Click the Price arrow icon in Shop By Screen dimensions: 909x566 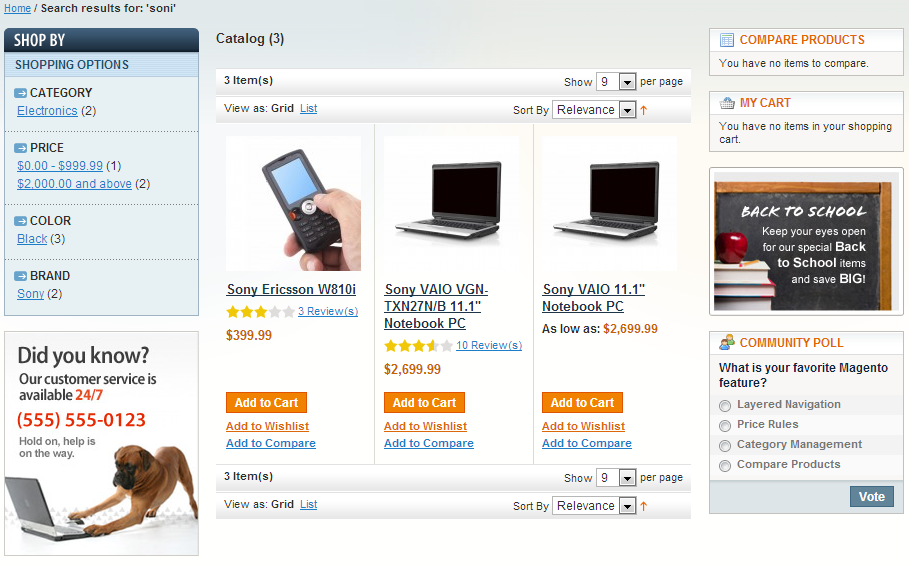(x=20, y=148)
